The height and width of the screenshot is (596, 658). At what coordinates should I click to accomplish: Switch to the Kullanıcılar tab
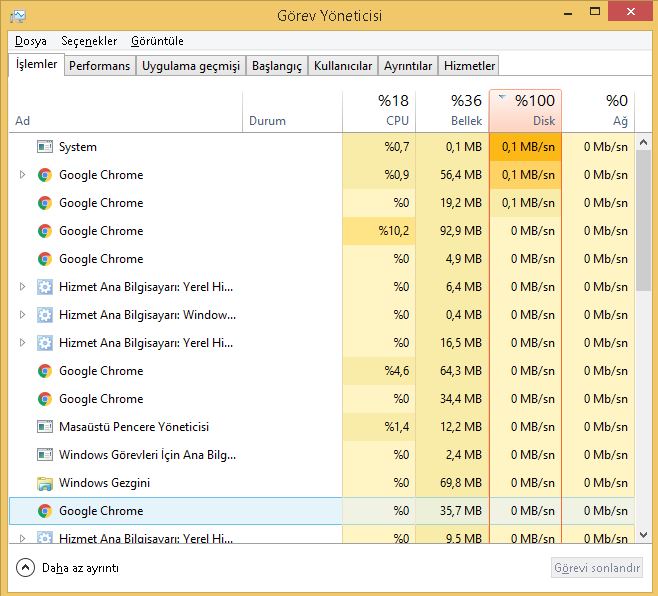[343, 66]
